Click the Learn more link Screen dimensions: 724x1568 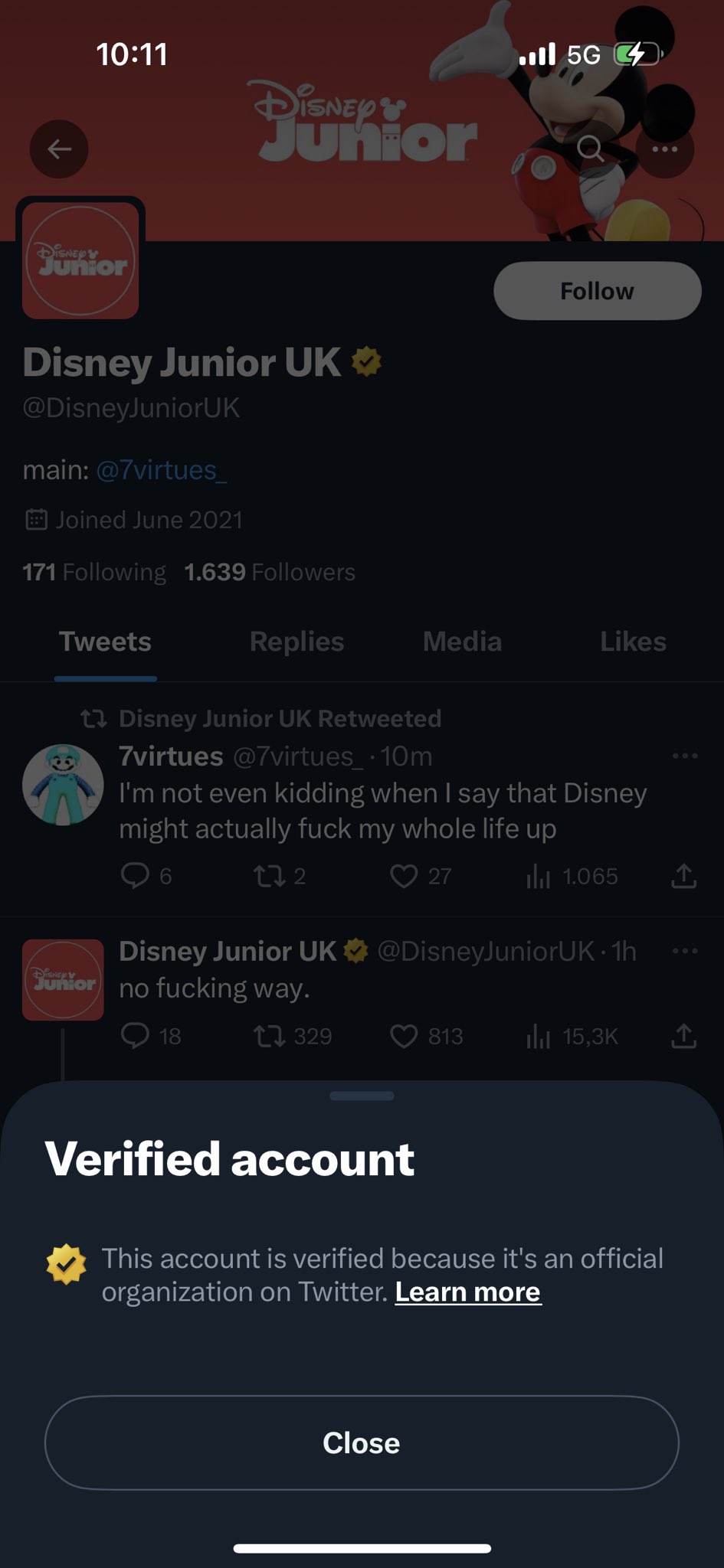pyautogui.click(x=468, y=1292)
